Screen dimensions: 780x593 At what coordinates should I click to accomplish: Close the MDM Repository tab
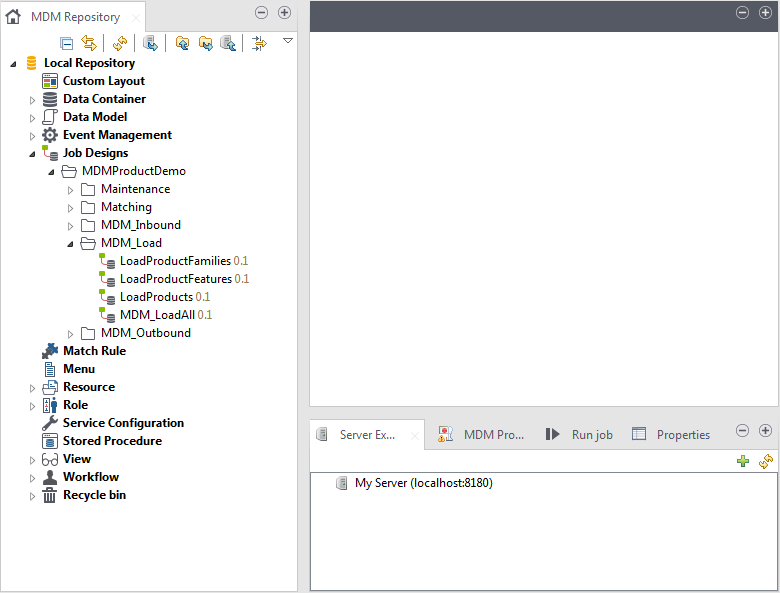pos(135,18)
